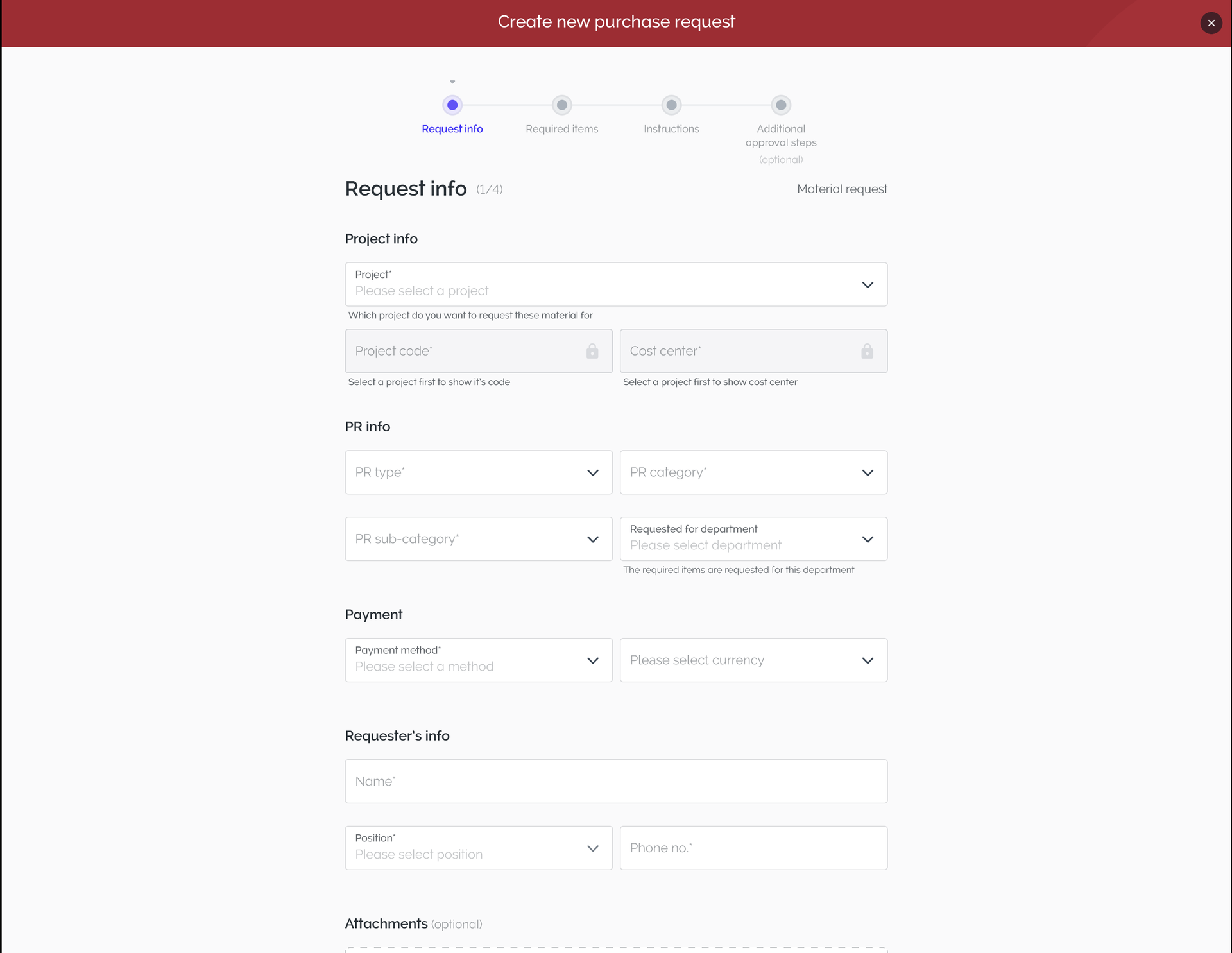1232x953 pixels.
Task: Go to Instructions step label
Action: pos(671,129)
